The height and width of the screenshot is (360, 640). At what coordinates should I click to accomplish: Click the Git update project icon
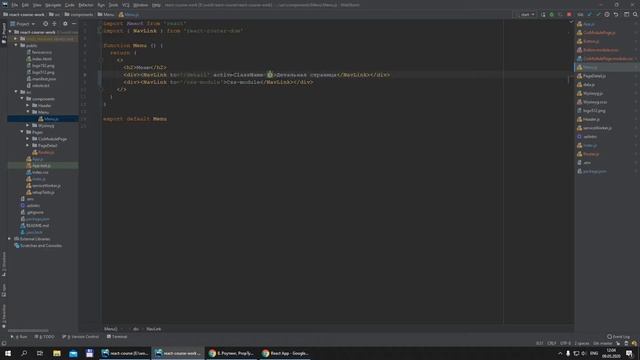[589, 14]
